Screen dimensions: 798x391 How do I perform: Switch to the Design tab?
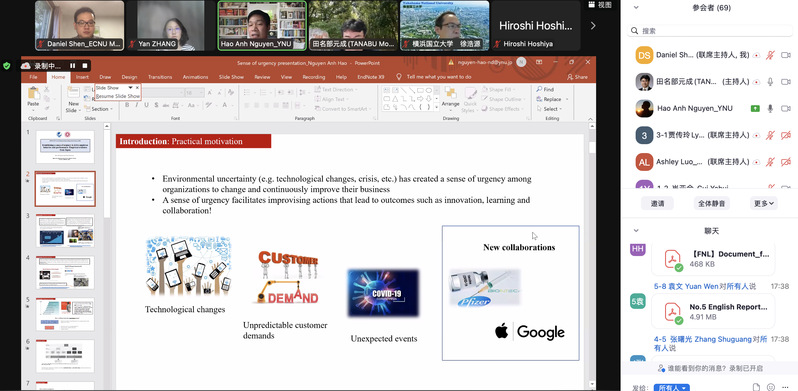(x=129, y=77)
